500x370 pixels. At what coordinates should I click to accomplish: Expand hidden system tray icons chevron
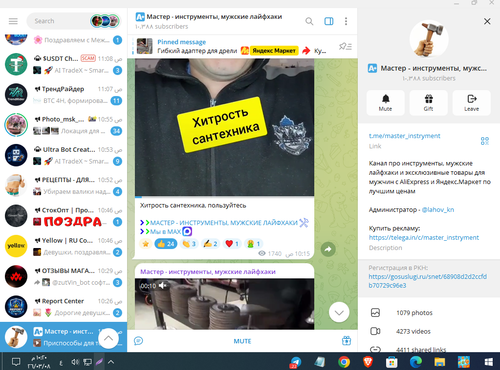point(111,362)
